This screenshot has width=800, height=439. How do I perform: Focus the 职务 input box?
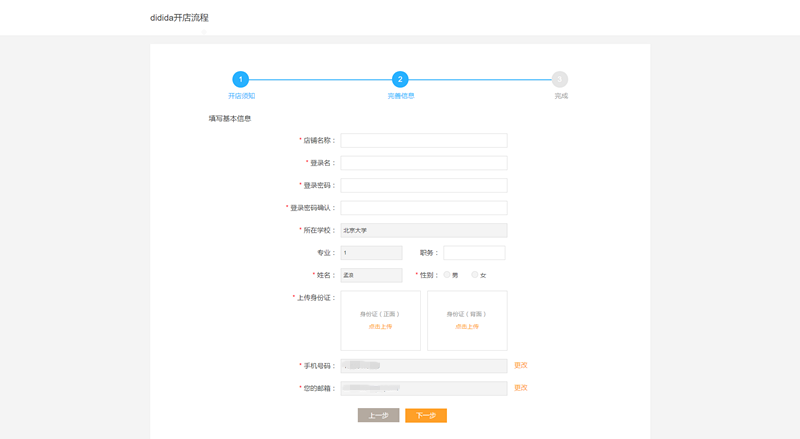(474, 253)
